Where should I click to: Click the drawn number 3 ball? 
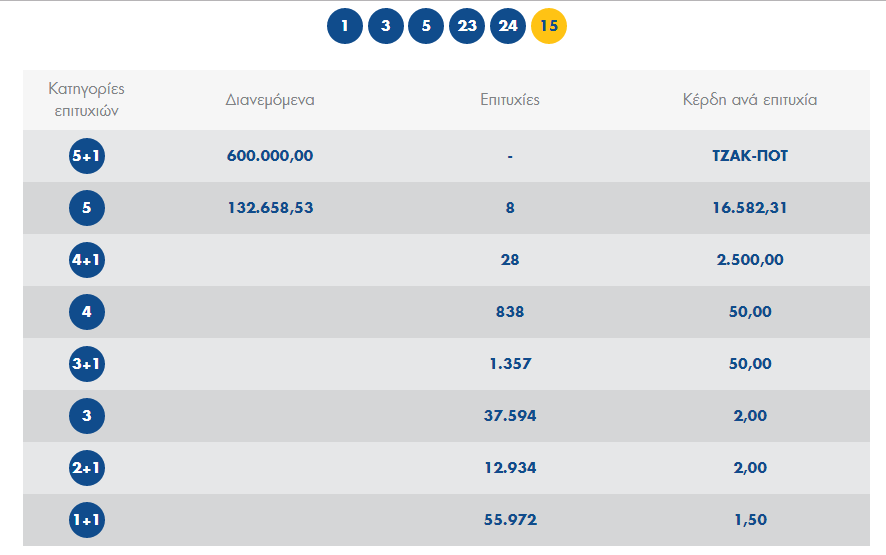[385, 26]
